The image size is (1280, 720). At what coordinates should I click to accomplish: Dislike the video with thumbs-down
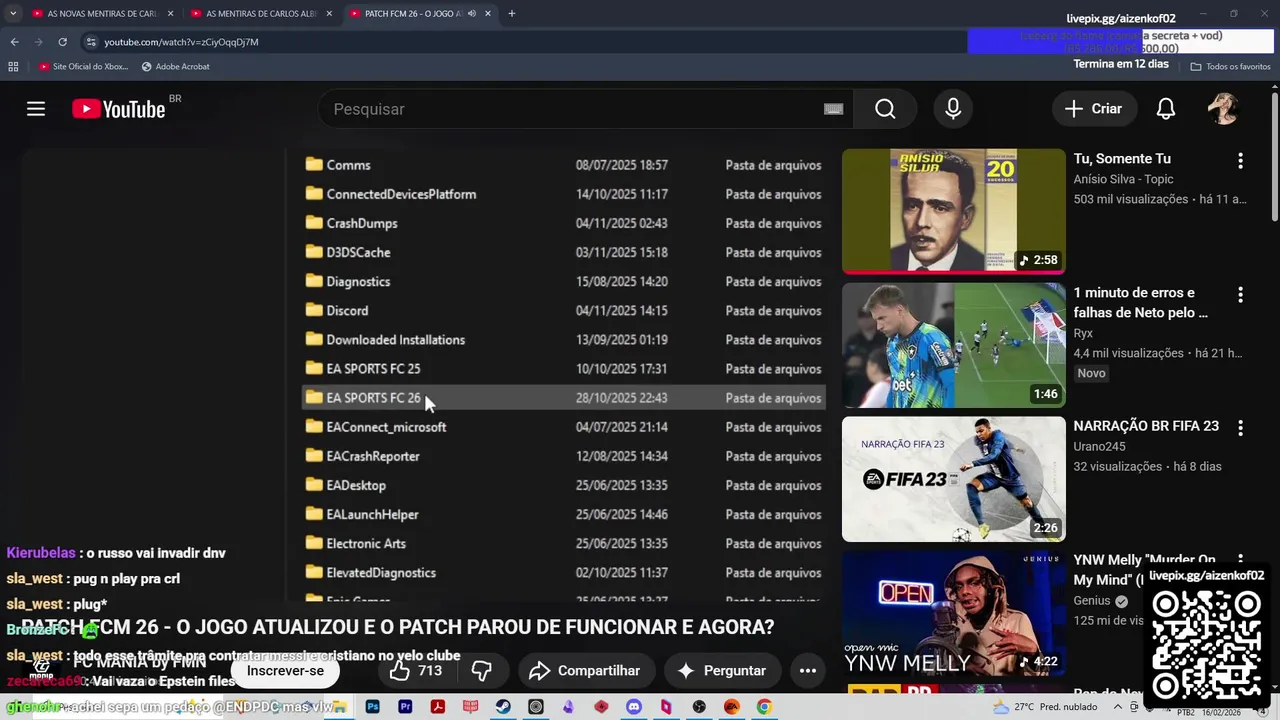coord(482,671)
